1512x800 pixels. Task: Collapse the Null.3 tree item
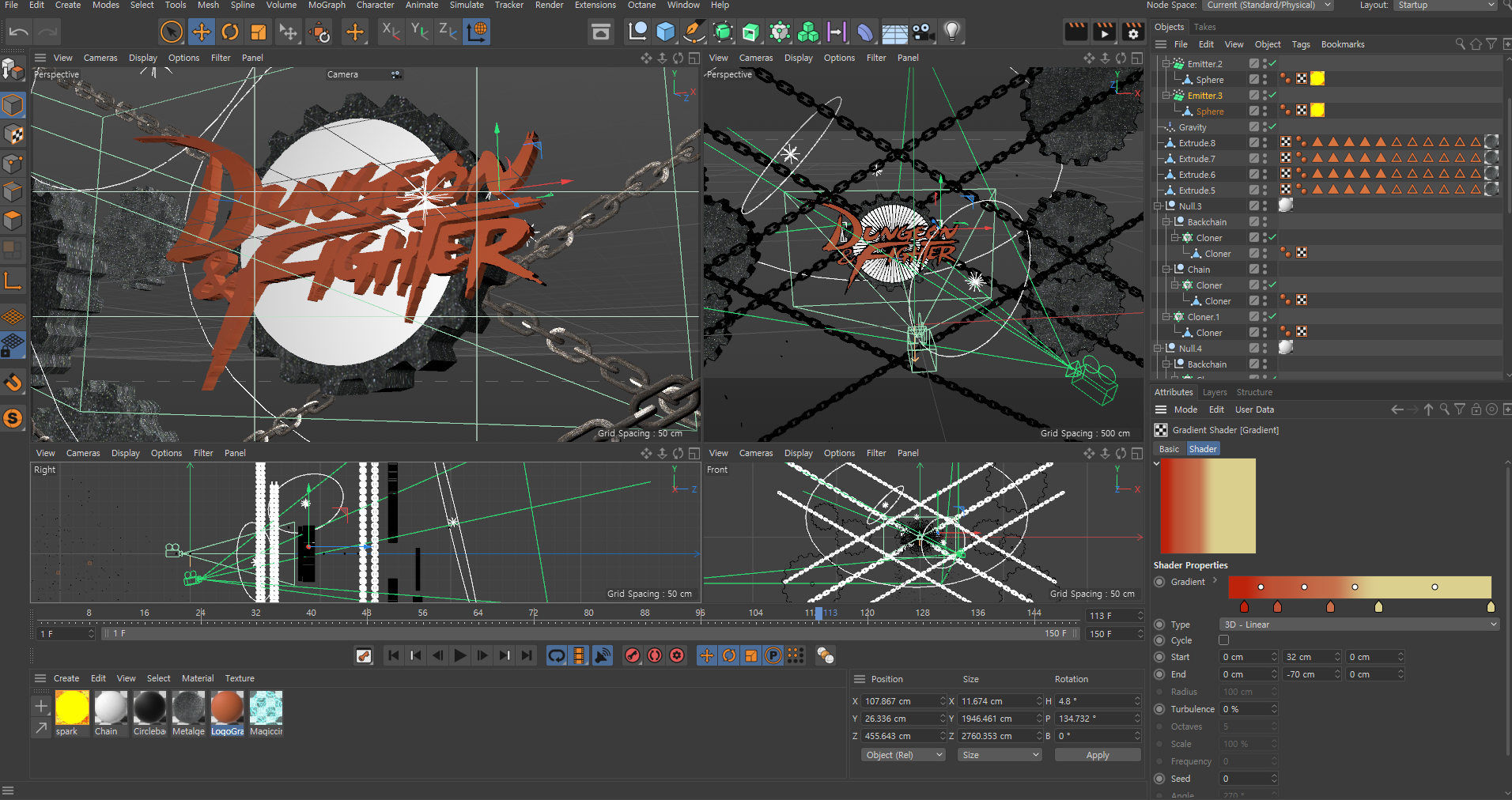pos(1158,206)
